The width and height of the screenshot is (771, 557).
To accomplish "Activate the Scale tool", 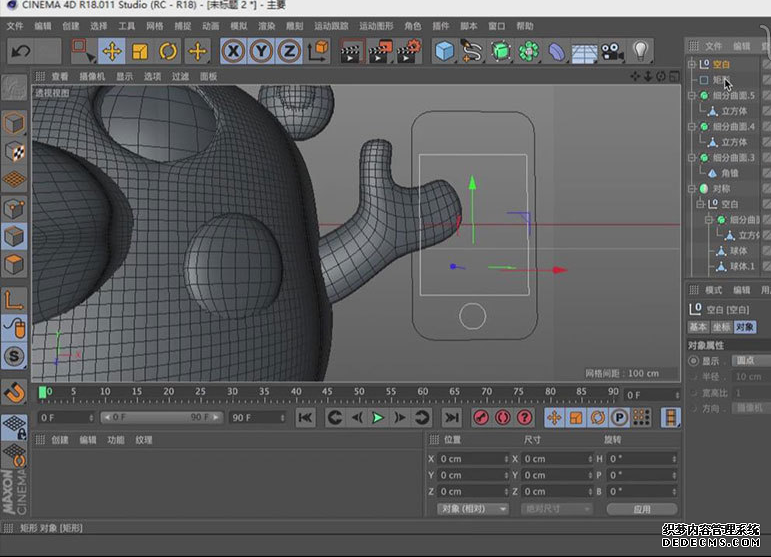I will point(140,51).
